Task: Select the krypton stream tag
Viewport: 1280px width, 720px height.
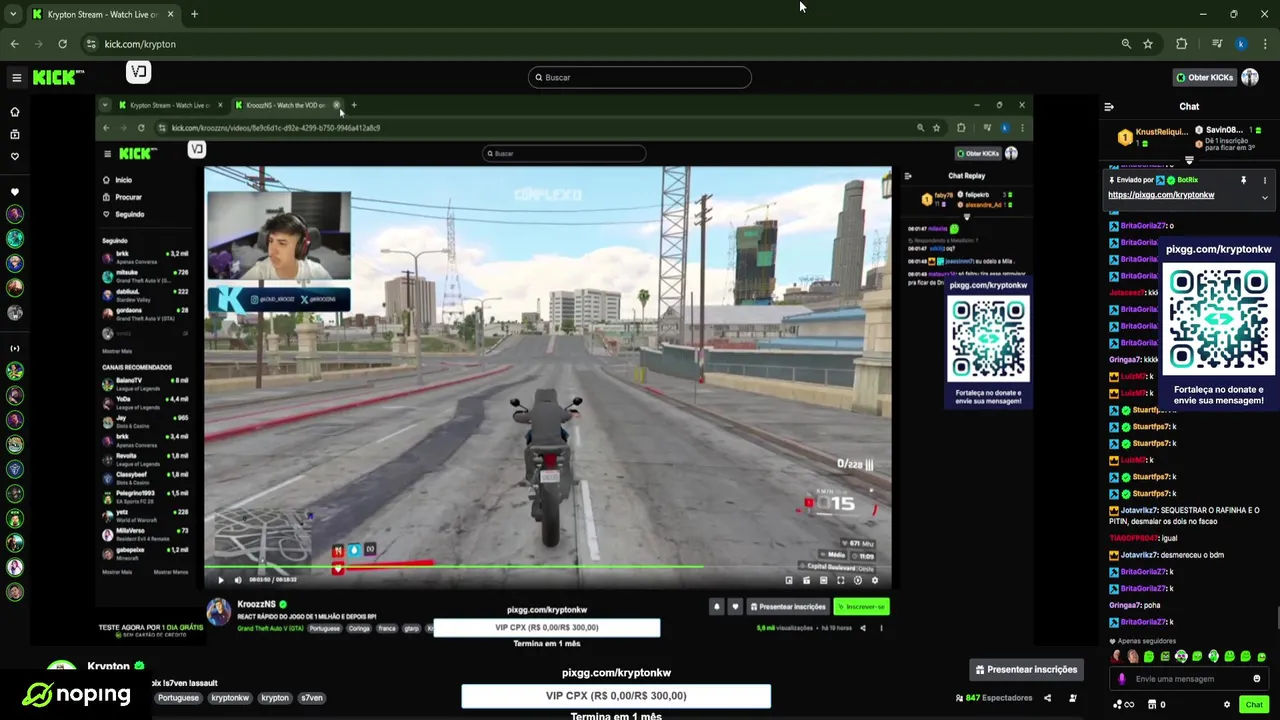Action: 275,698
